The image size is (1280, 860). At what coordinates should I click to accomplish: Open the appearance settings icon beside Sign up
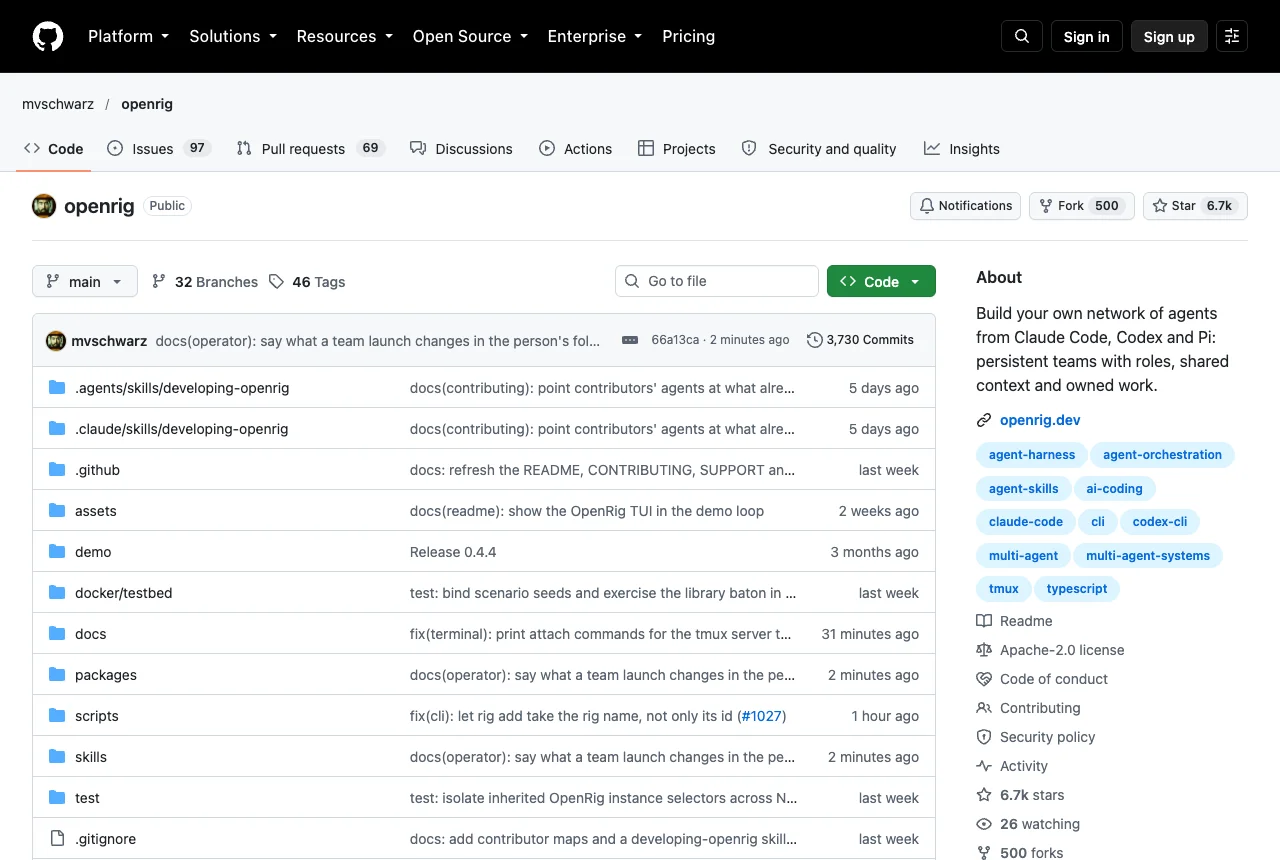[1232, 36]
